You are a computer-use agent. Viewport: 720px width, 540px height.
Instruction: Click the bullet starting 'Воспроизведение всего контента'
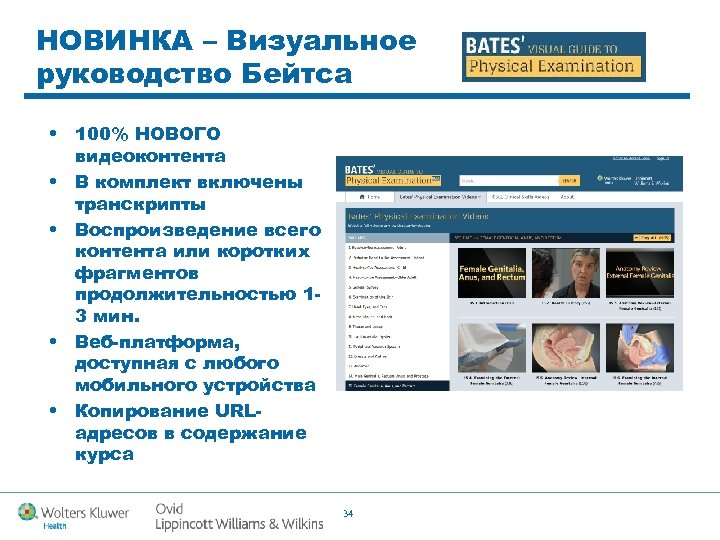(198, 273)
